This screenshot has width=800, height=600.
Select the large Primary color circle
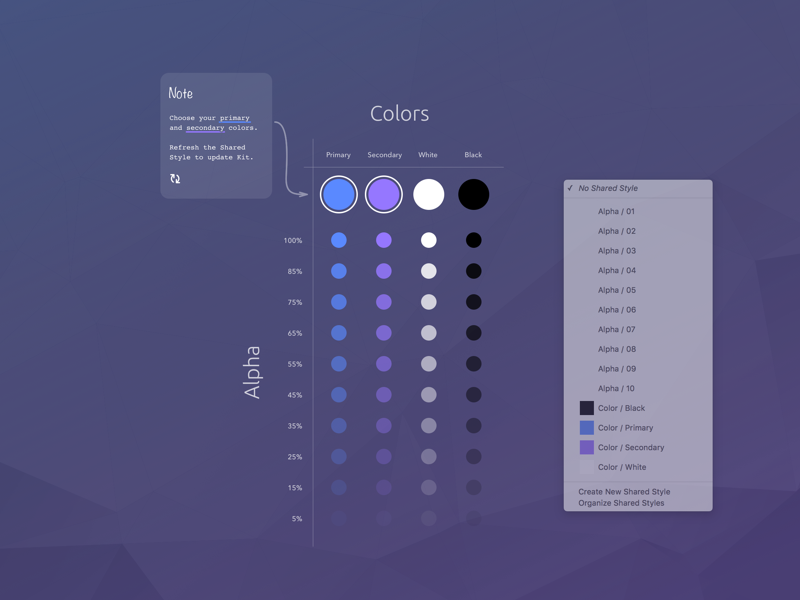pos(337,194)
